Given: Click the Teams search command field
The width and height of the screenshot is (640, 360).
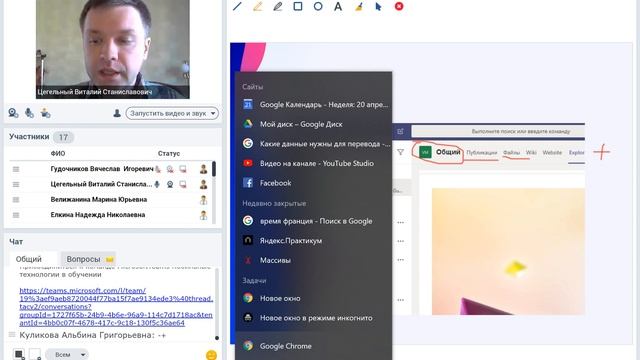Looking at the screenshot, I should [x=498, y=131].
